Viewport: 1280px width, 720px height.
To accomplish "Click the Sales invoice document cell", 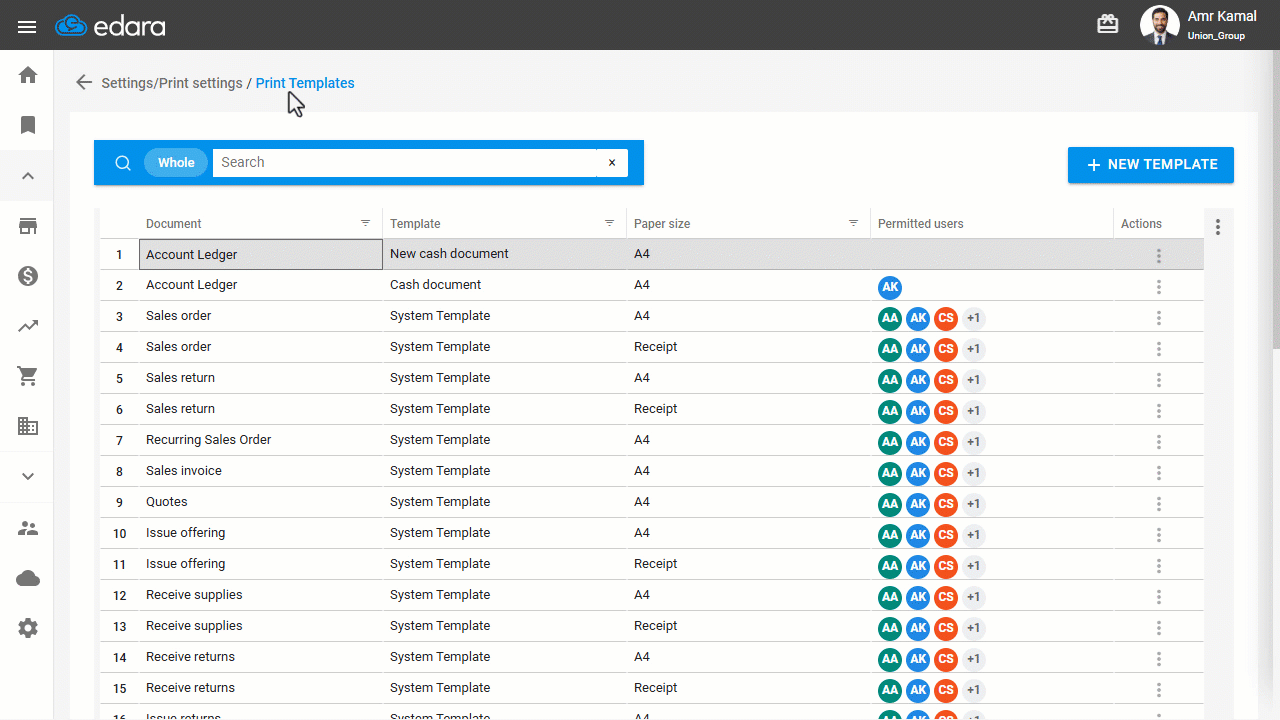I will pos(261,471).
